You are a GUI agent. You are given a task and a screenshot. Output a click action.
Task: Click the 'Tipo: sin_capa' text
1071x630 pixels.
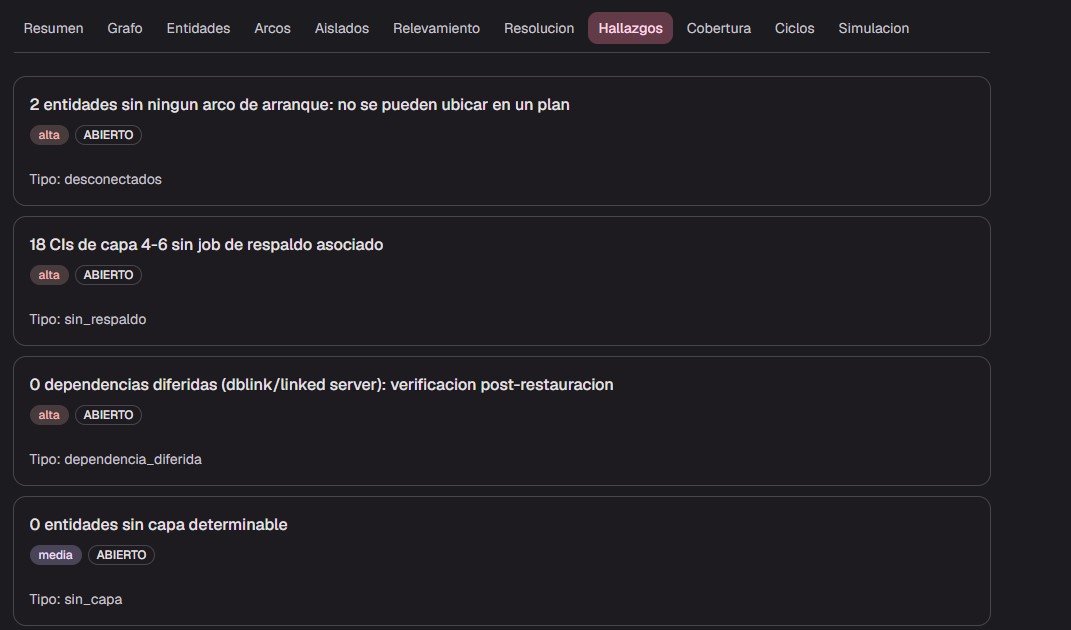point(76,600)
